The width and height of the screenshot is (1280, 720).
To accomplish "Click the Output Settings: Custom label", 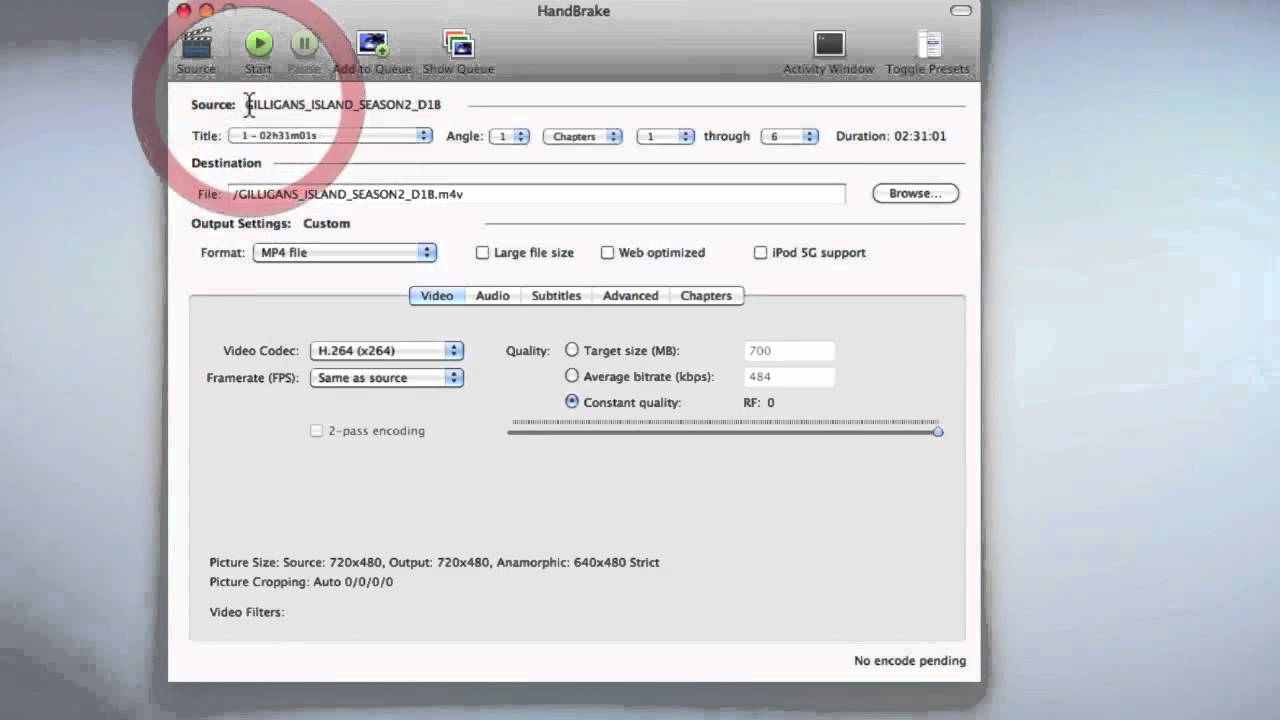I will [x=271, y=224].
